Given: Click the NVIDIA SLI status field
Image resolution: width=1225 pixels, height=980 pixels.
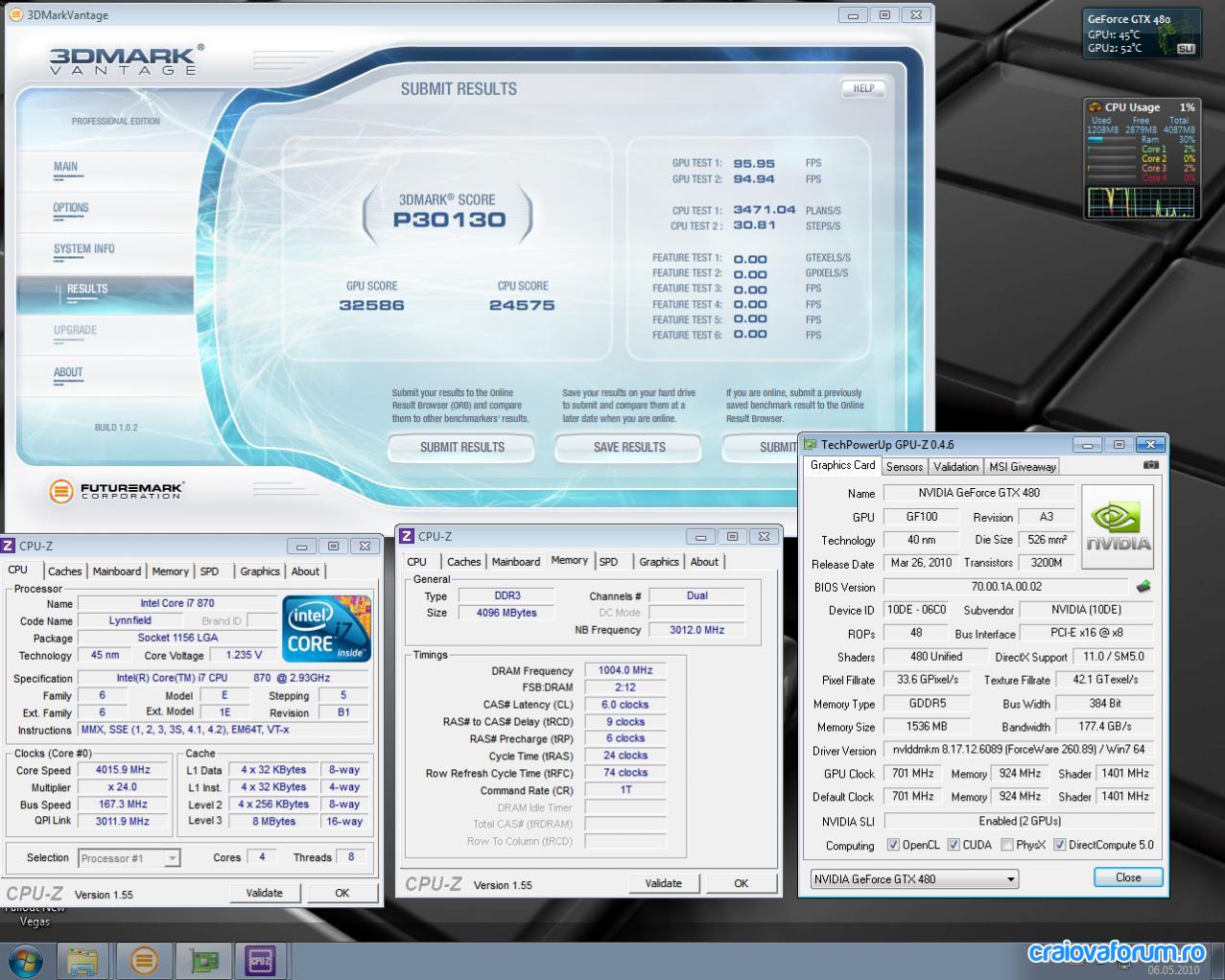Looking at the screenshot, I should [x=1019, y=821].
